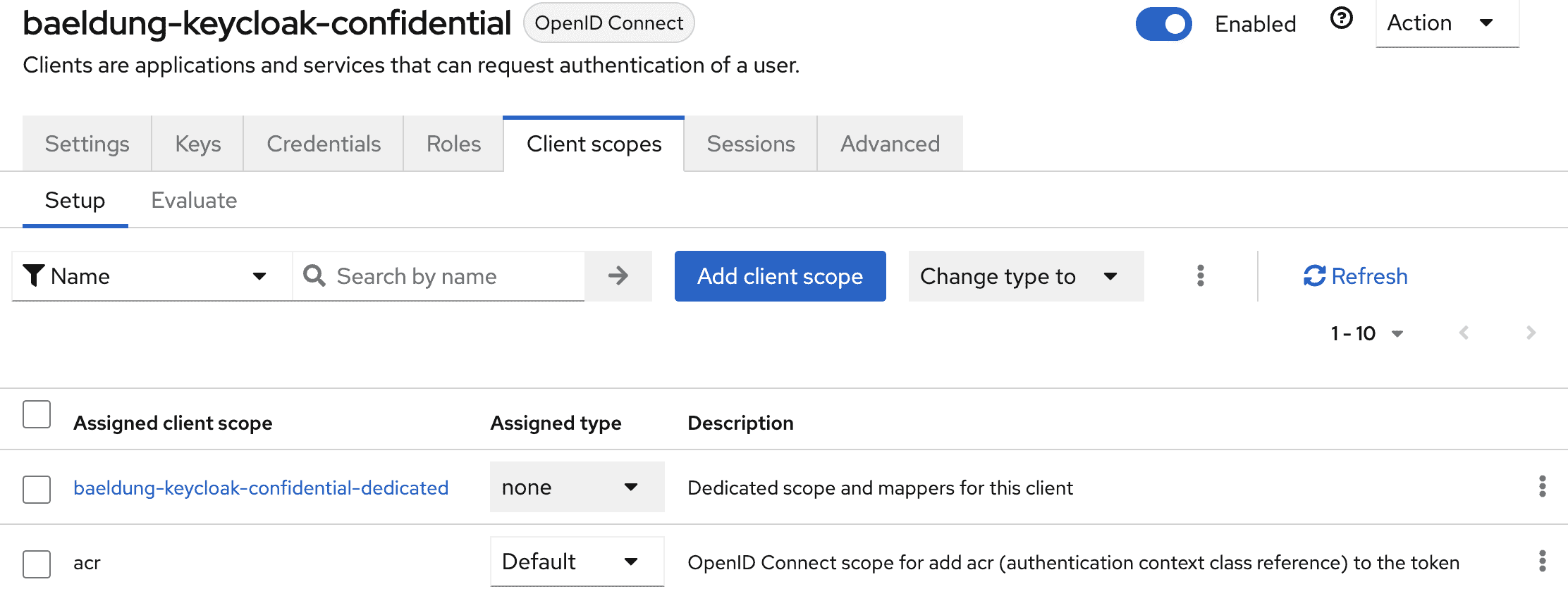The image size is (1568, 589).
Task: Open kebab menu for acr row
Action: (x=1542, y=561)
